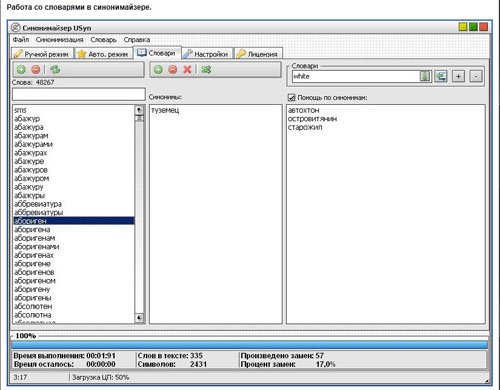
Task: Open the Словарь menu
Action: pyautogui.click(x=103, y=40)
